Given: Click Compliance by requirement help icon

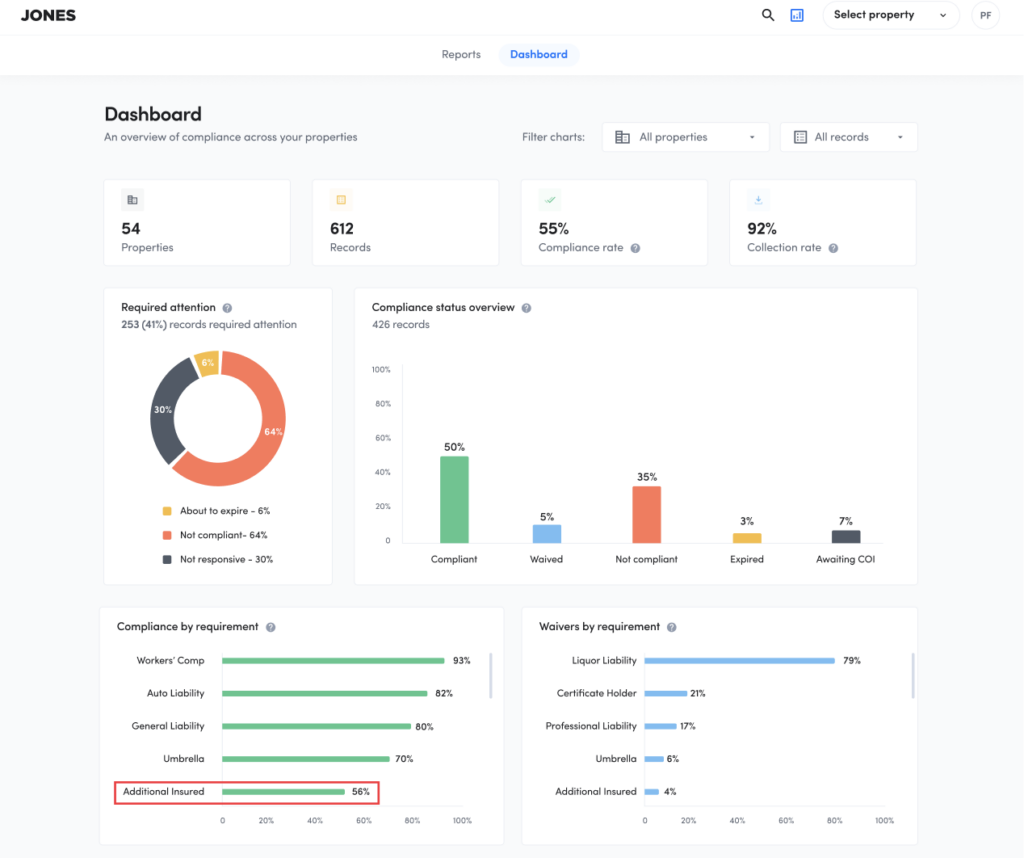Looking at the screenshot, I should tap(270, 627).
